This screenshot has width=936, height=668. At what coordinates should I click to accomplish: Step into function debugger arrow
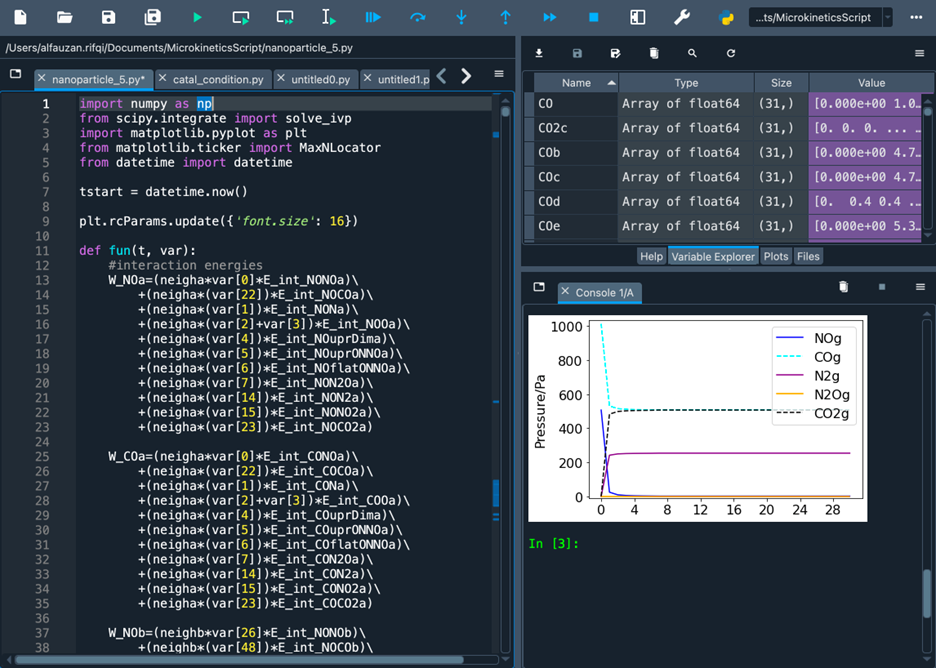pos(461,17)
